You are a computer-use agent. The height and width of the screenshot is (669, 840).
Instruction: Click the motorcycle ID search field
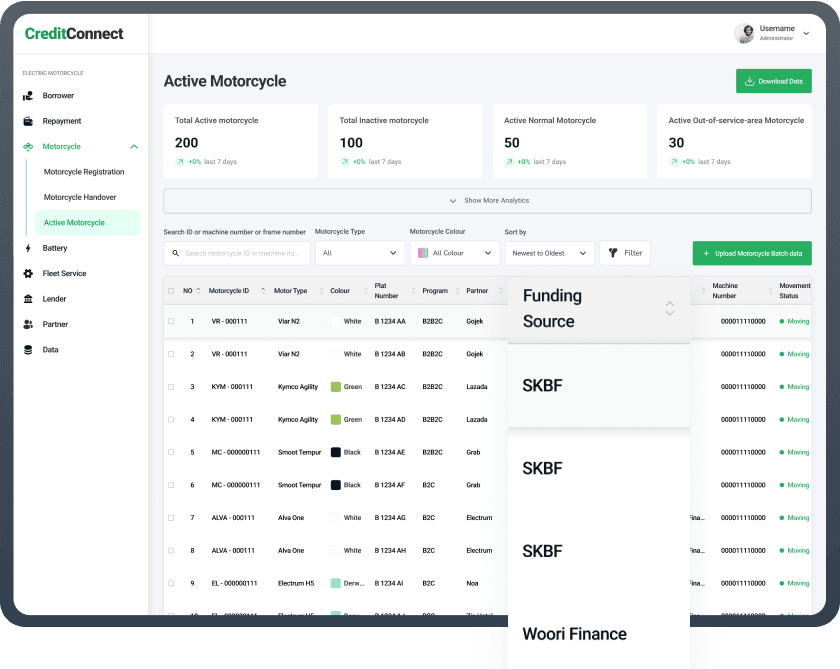(x=236, y=253)
